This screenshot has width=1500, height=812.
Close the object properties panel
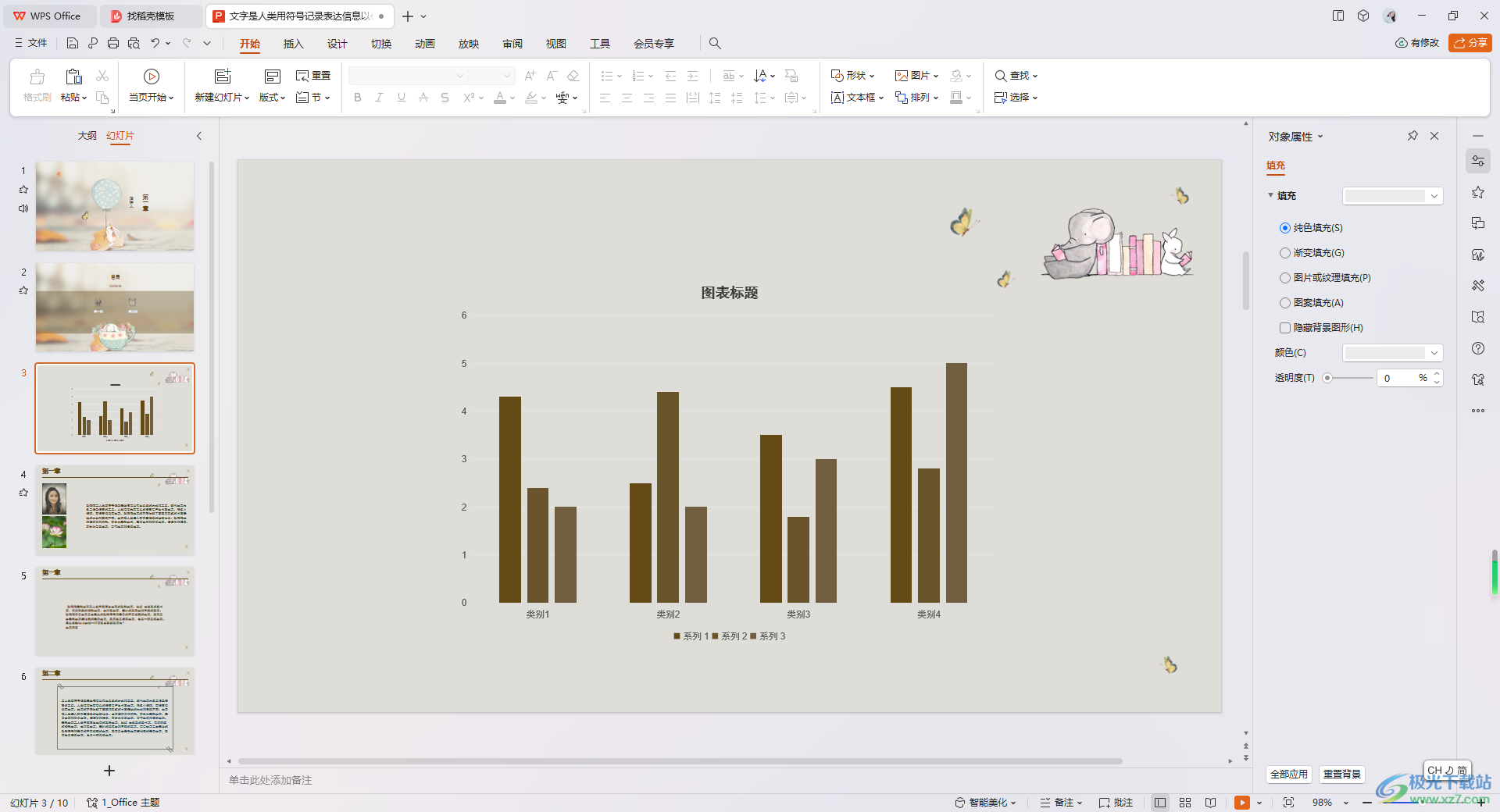point(1434,136)
